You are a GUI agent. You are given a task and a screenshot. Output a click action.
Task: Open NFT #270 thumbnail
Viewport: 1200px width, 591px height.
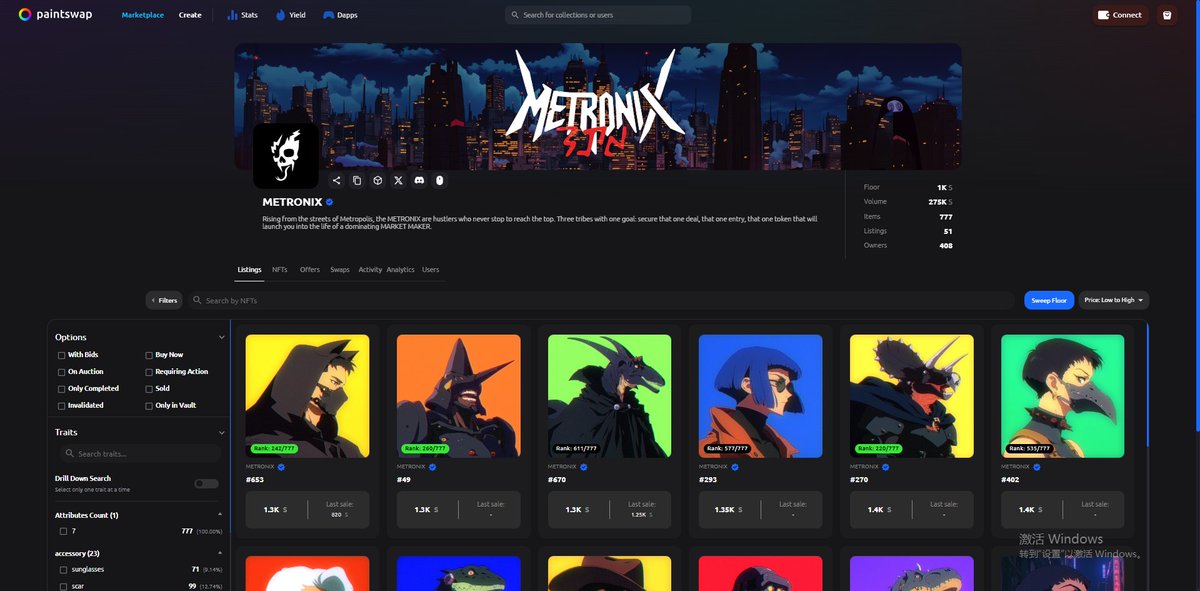click(x=911, y=396)
